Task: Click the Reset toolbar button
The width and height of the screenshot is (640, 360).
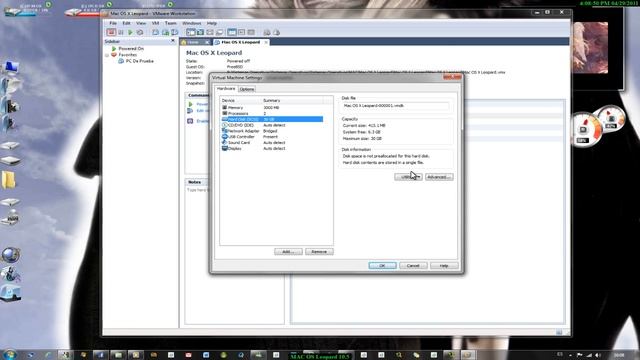Action: (x=140, y=32)
